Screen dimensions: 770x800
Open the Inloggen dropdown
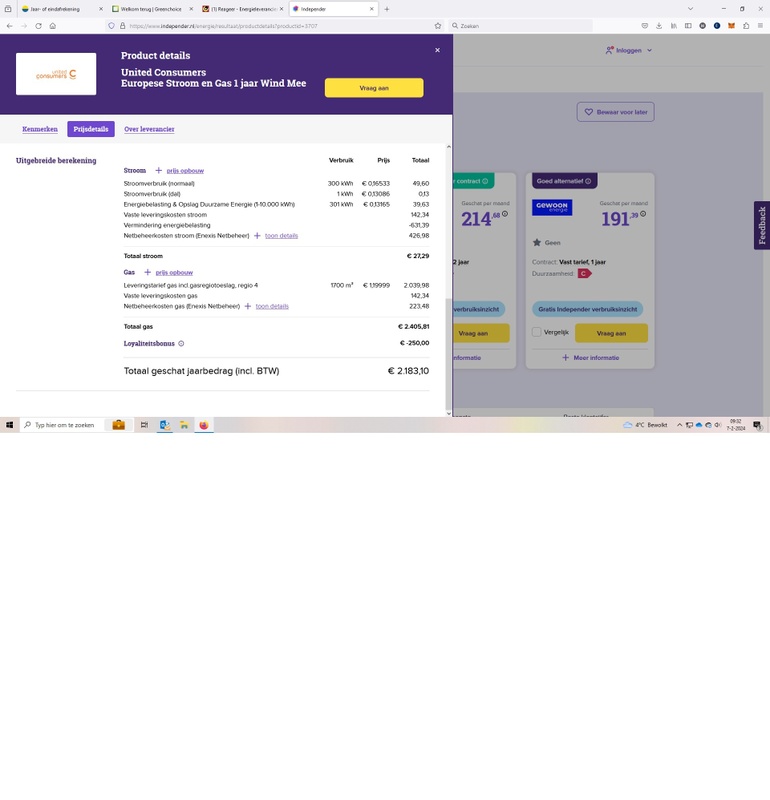click(x=629, y=51)
